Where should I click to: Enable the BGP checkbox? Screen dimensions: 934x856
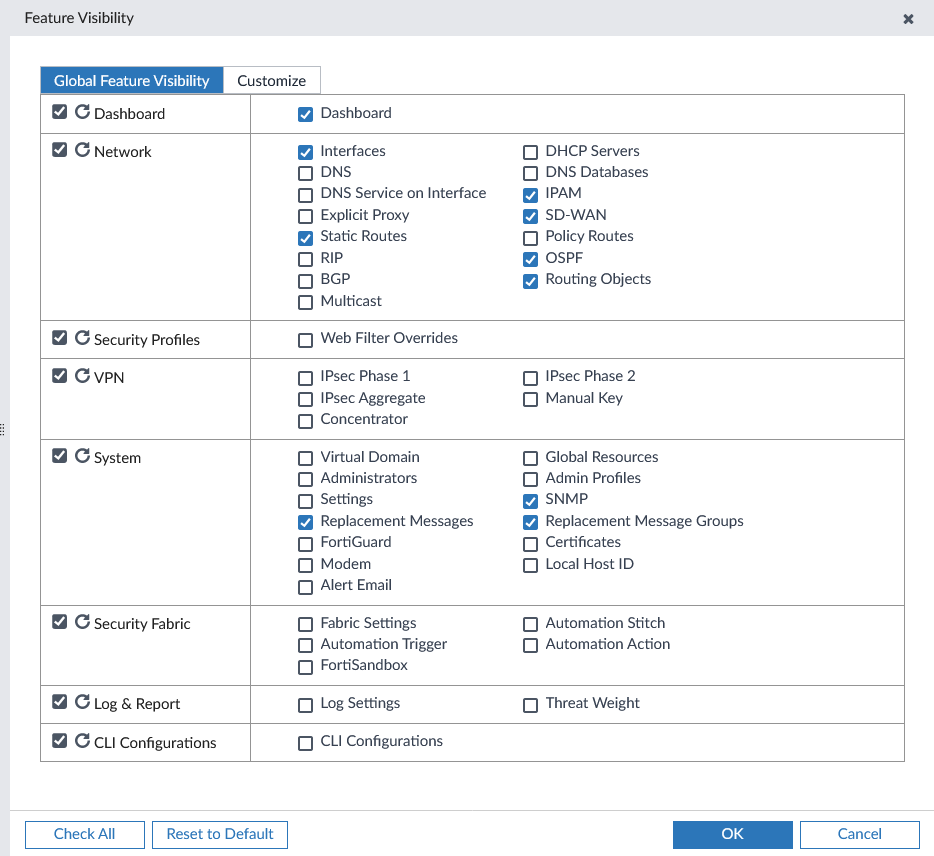point(305,281)
